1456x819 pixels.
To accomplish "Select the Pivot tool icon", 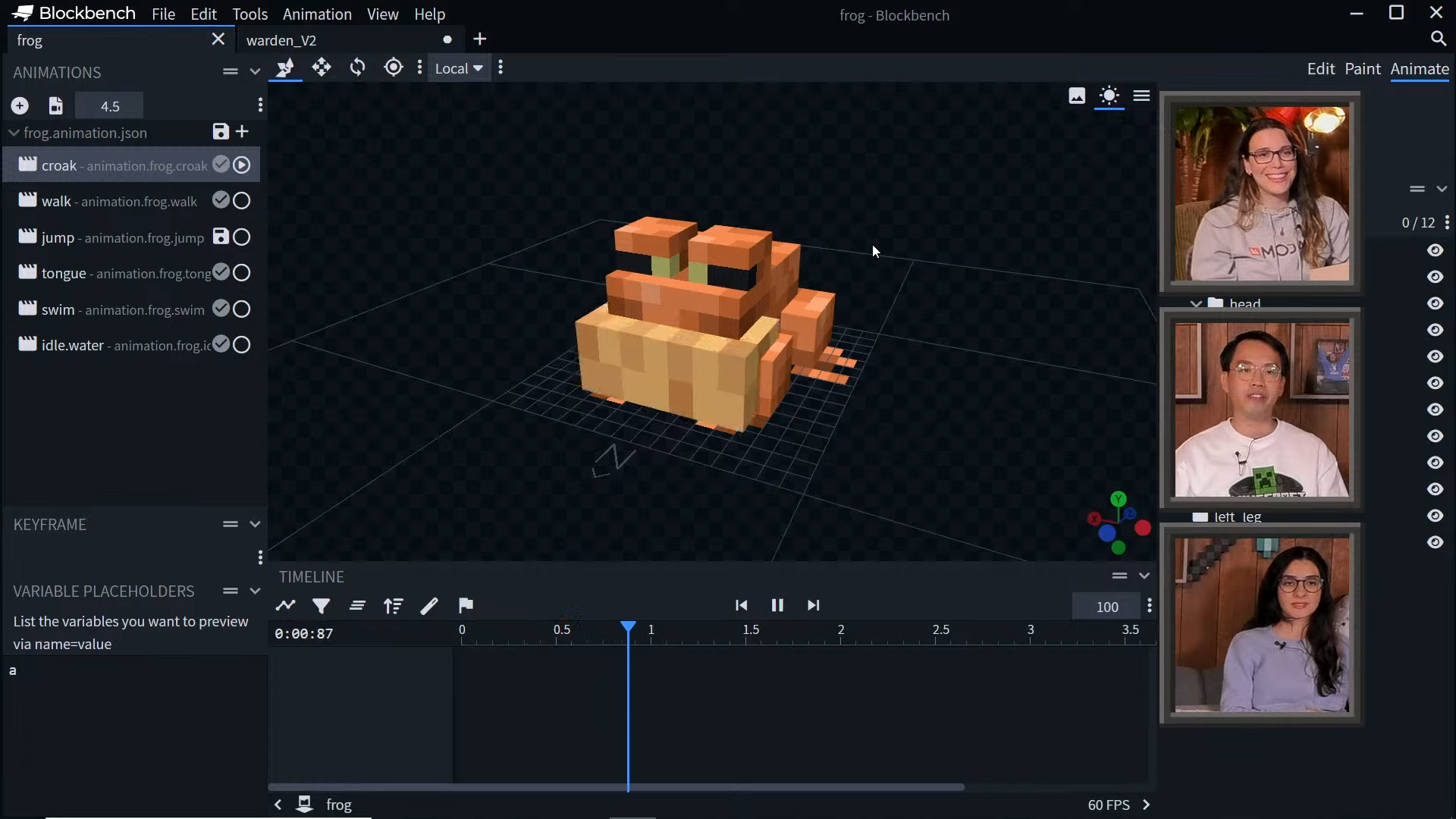I will pos(393,67).
